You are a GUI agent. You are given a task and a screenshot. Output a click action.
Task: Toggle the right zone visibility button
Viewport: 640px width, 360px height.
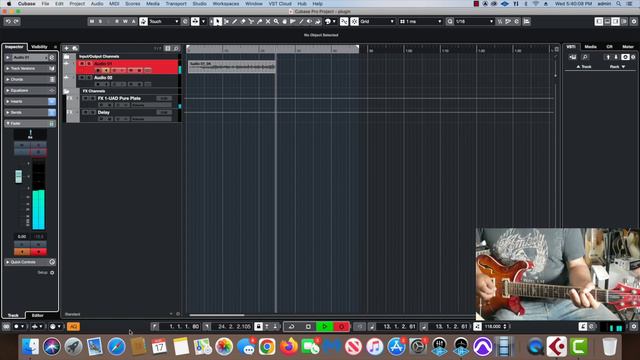(616, 21)
